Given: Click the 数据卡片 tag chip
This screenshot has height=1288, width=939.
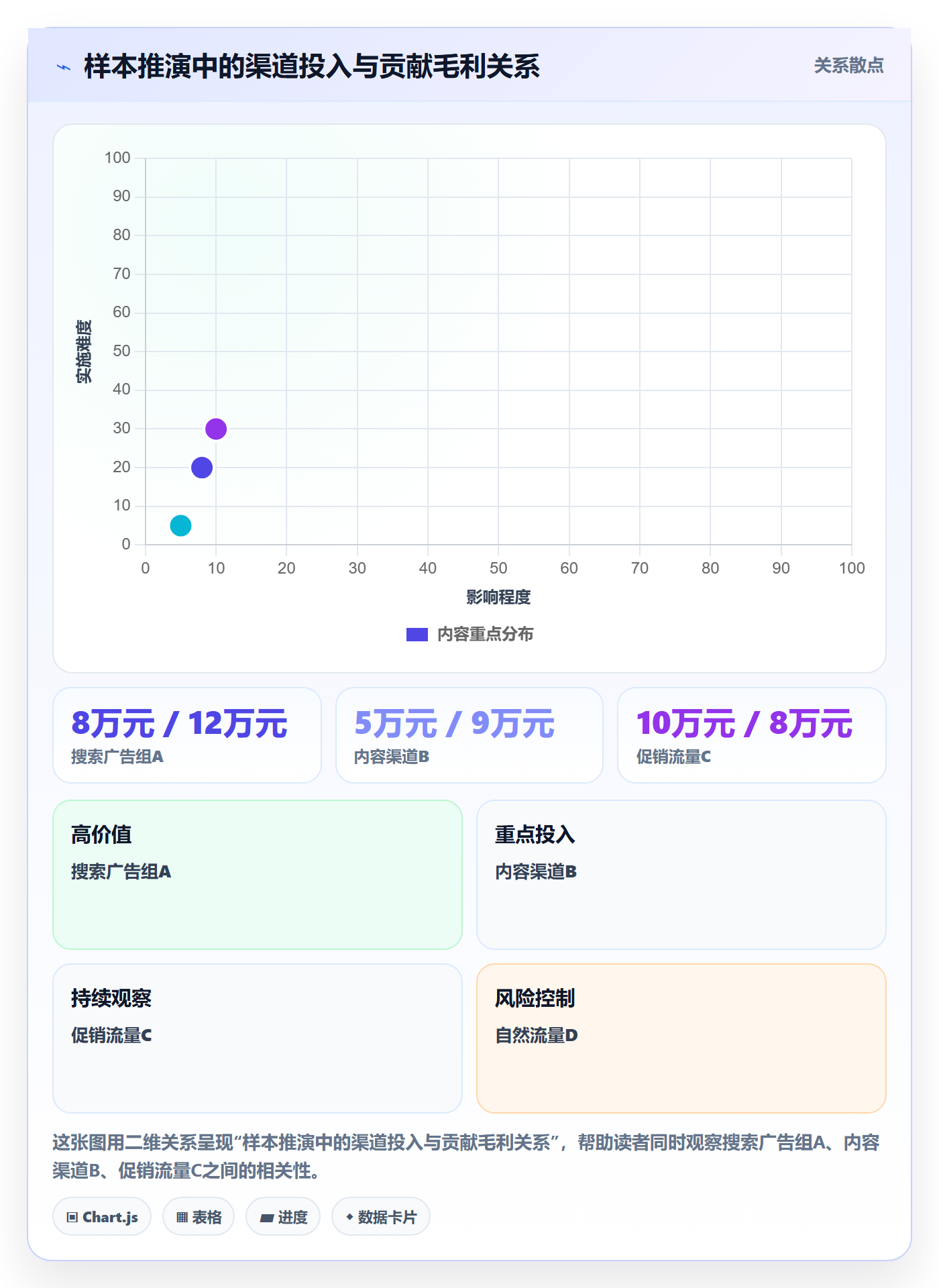Looking at the screenshot, I should (x=381, y=1216).
